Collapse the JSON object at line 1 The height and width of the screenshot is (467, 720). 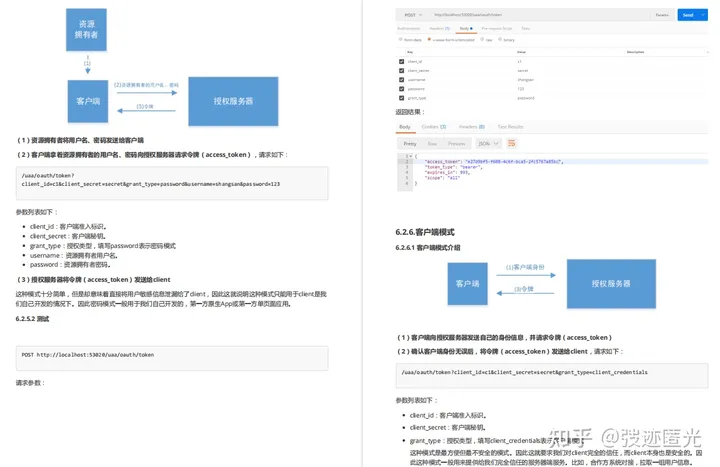point(411,156)
